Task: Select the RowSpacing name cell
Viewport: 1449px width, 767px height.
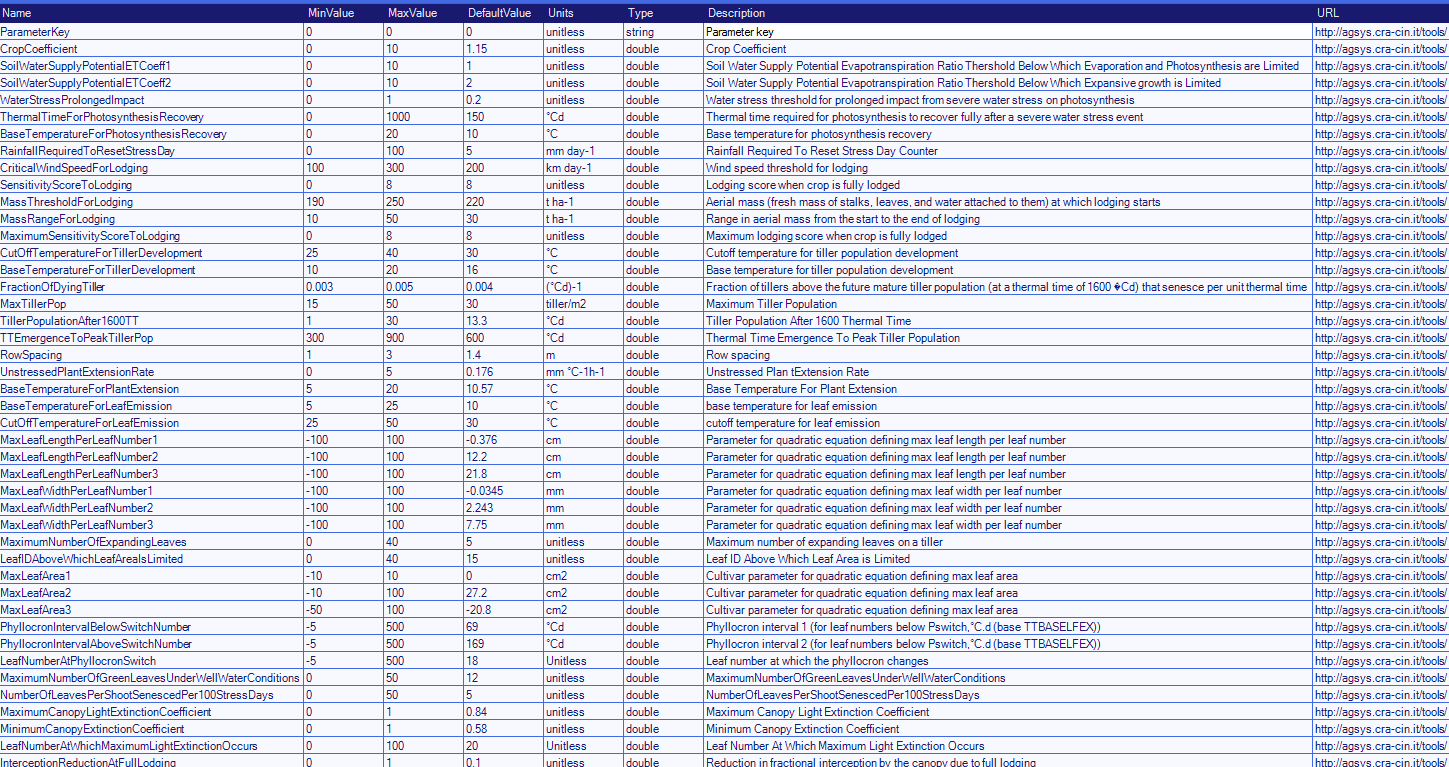Action: click(x=152, y=355)
